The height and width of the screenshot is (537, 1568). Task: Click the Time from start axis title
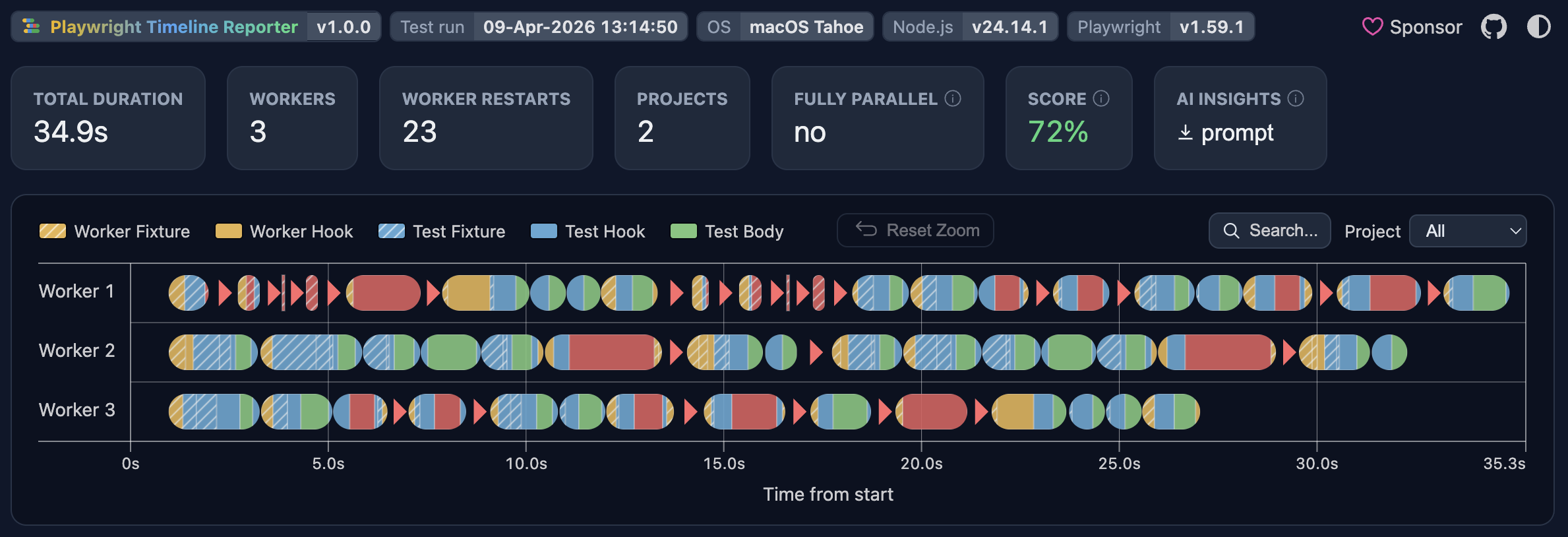[x=828, y=495]
